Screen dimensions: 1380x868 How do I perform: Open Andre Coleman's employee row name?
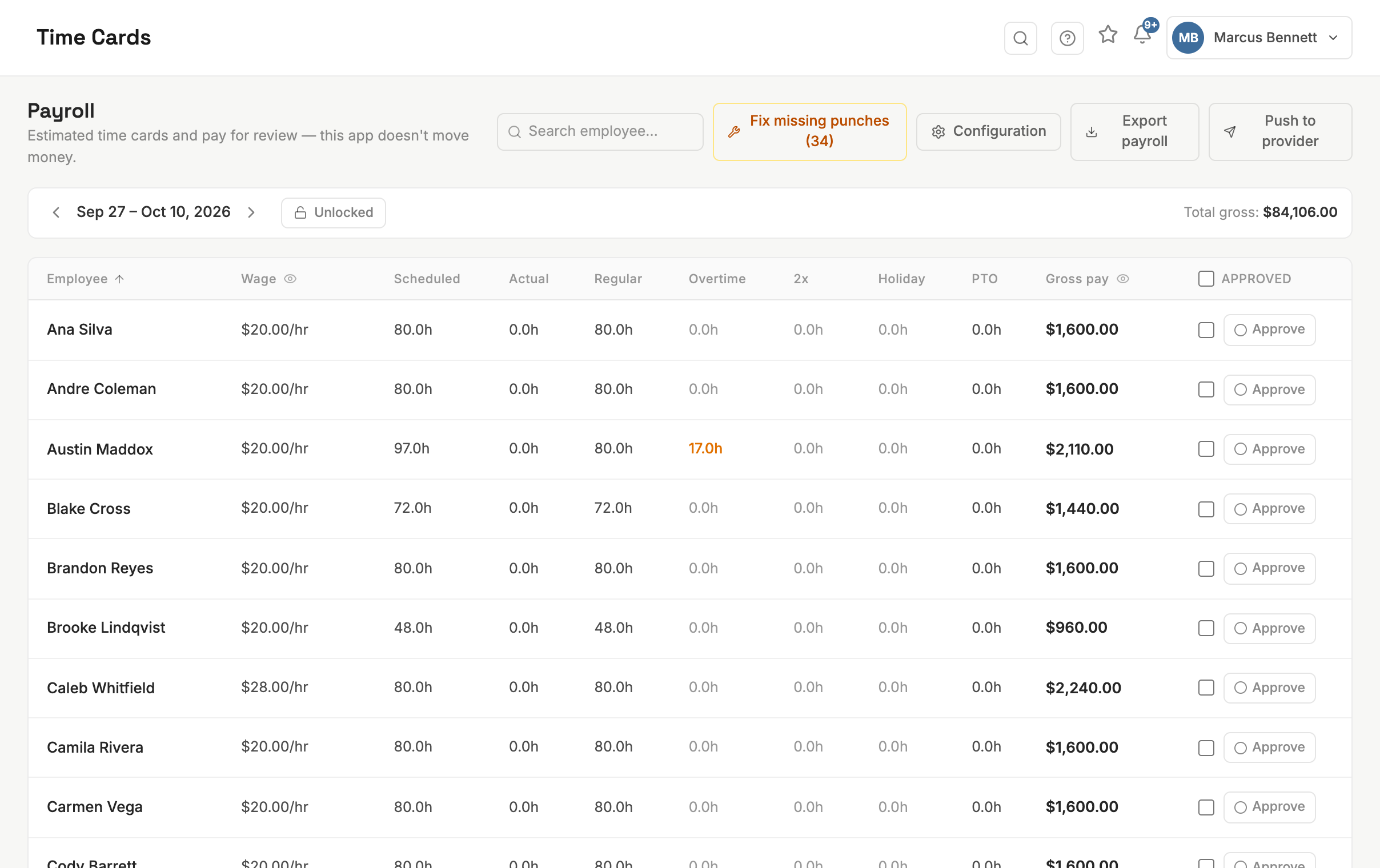click(102, 389)
